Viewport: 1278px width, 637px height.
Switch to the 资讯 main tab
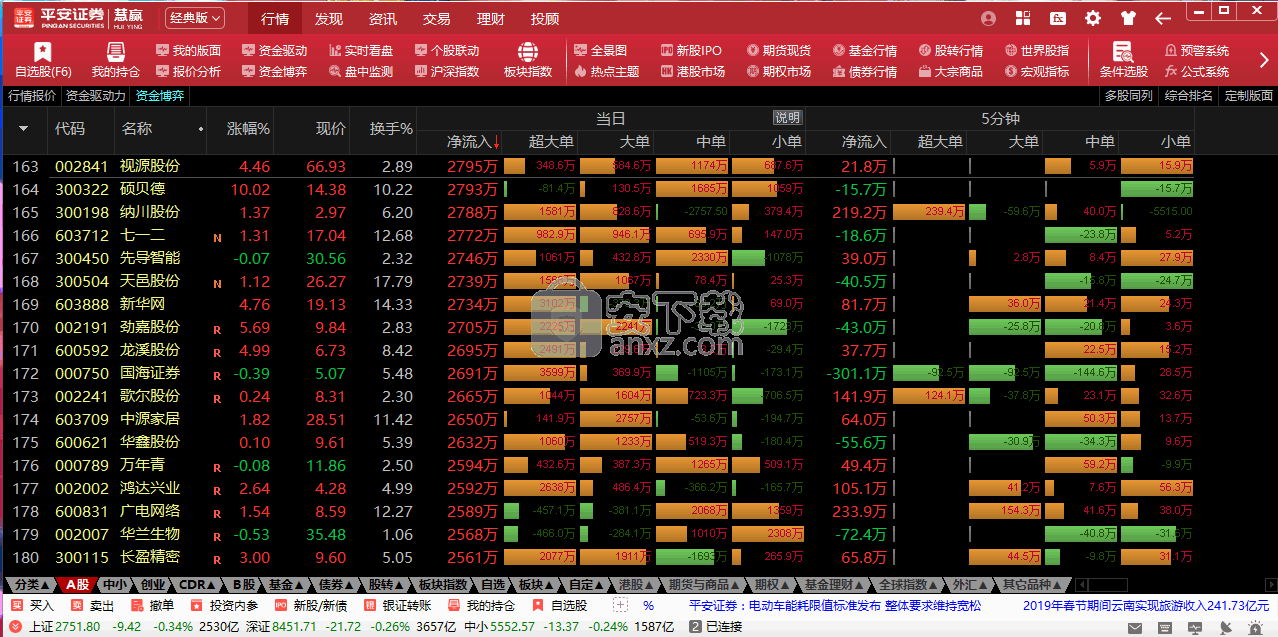383,18
